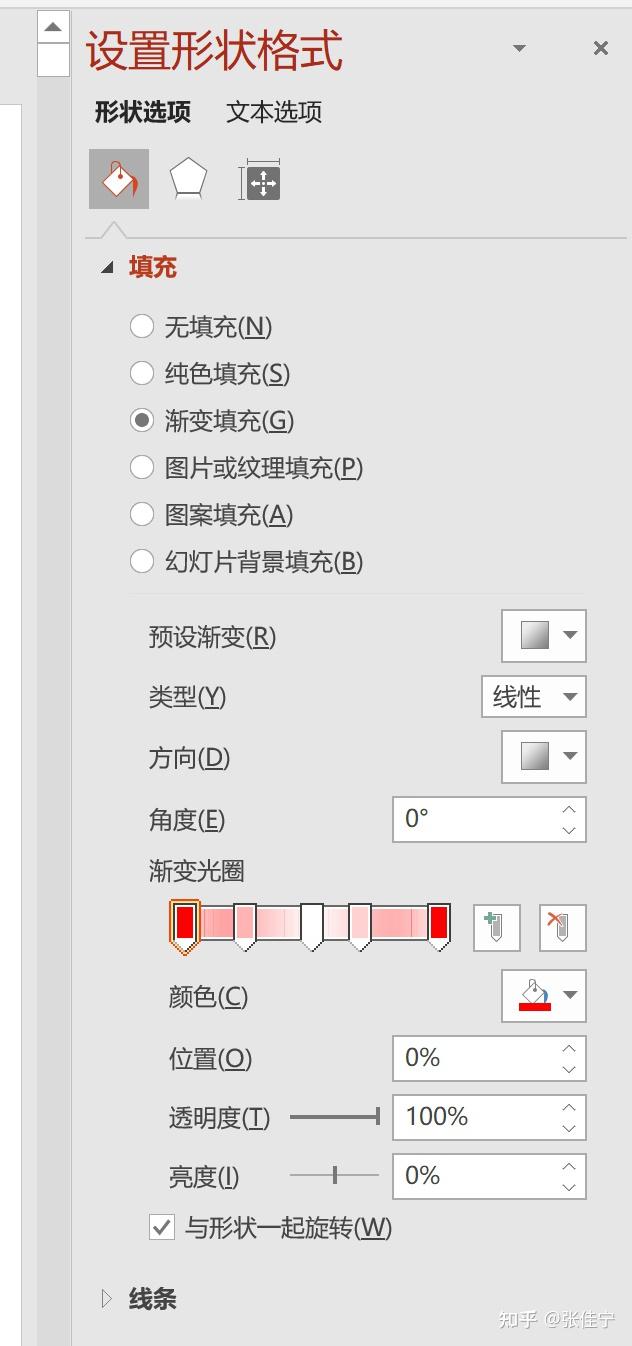This screenshot has width=632, height=1346.
Task: Switch to the 文本选项 tab
Action: pos(274,112)
